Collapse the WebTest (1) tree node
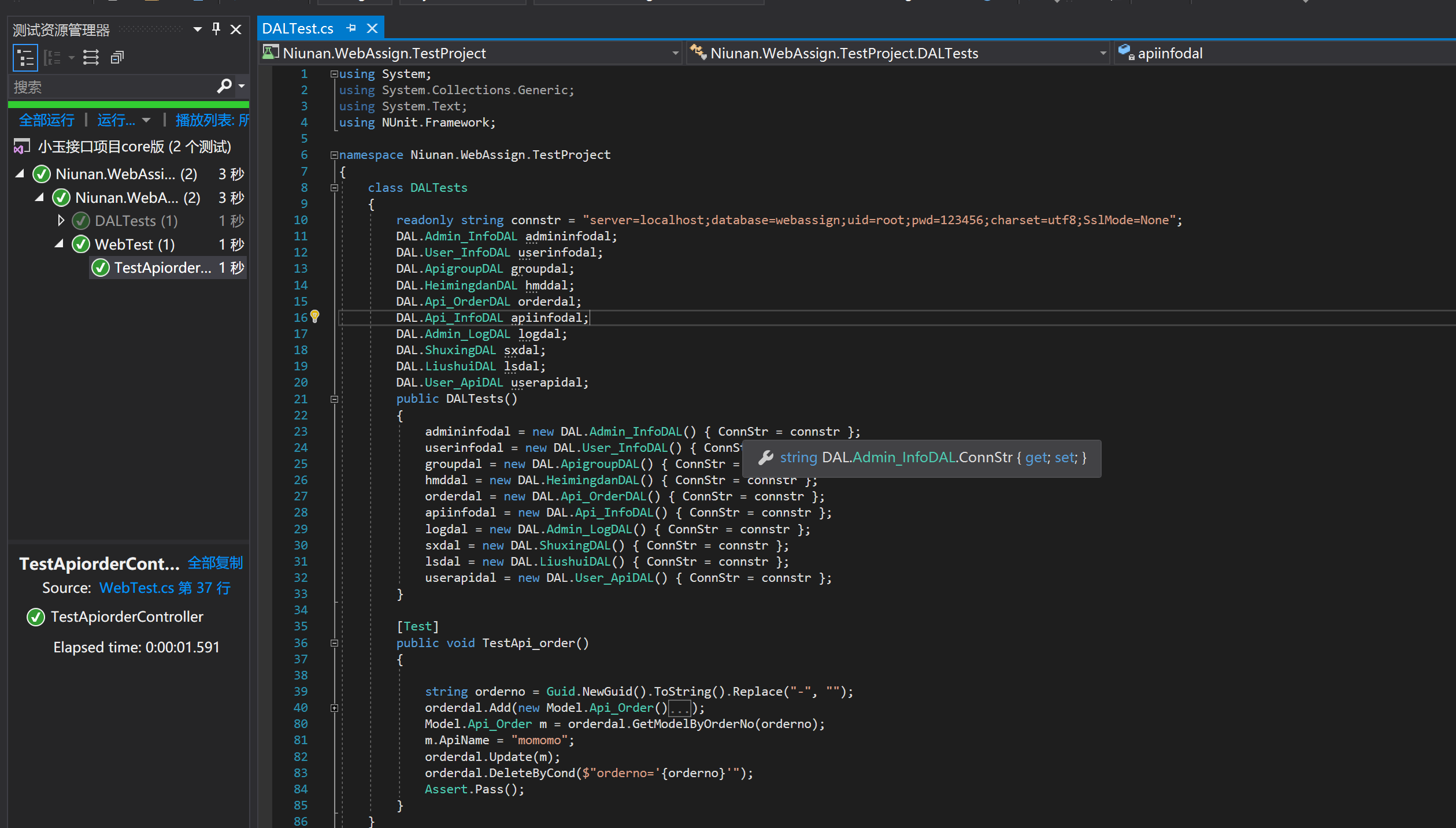The width and height of the screenshot is (1456, 828). point(59,244)
